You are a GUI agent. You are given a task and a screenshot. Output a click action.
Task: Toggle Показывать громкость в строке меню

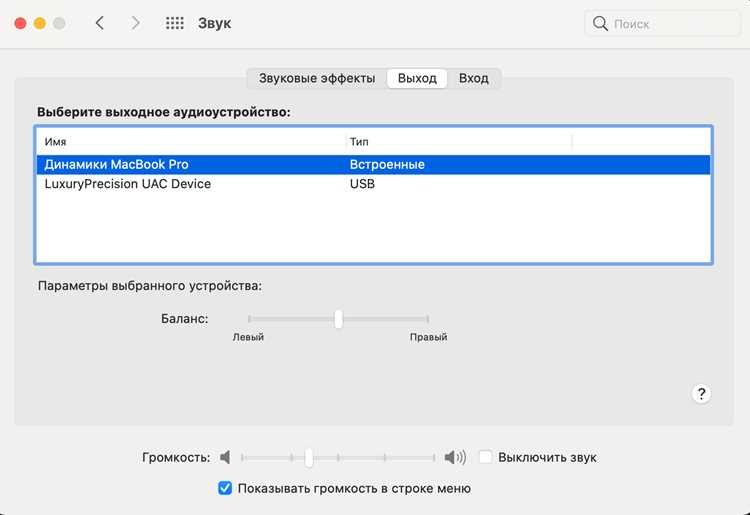pos(225,488)
